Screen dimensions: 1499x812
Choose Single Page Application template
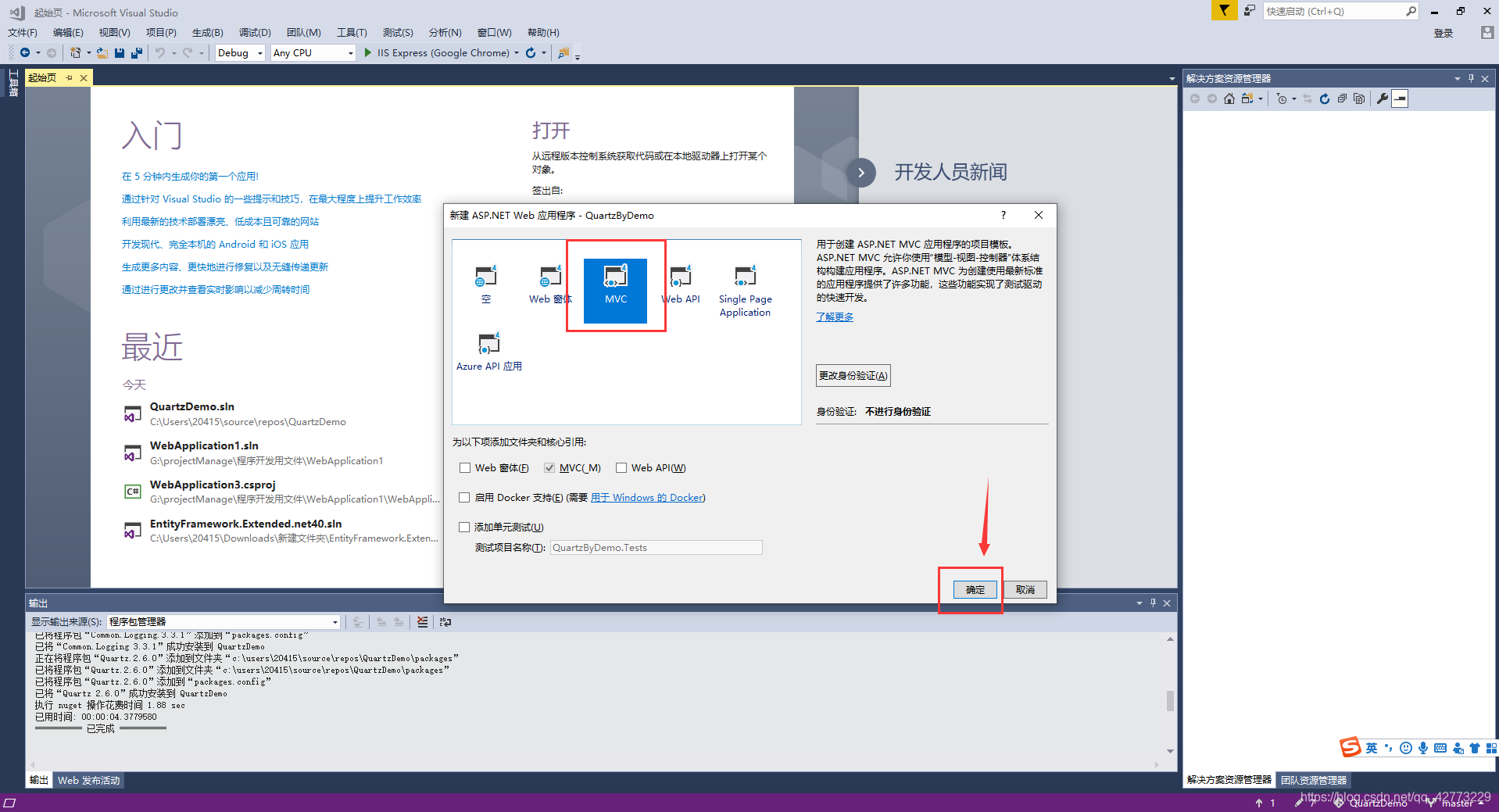(x=745, y=292)
